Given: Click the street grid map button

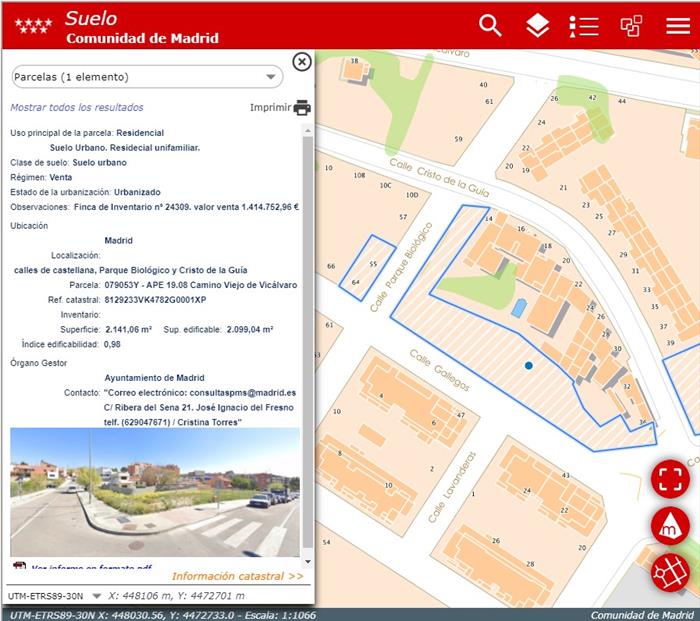Looking at the screenshot, I should pyautogui.click(x=670, y=573).
